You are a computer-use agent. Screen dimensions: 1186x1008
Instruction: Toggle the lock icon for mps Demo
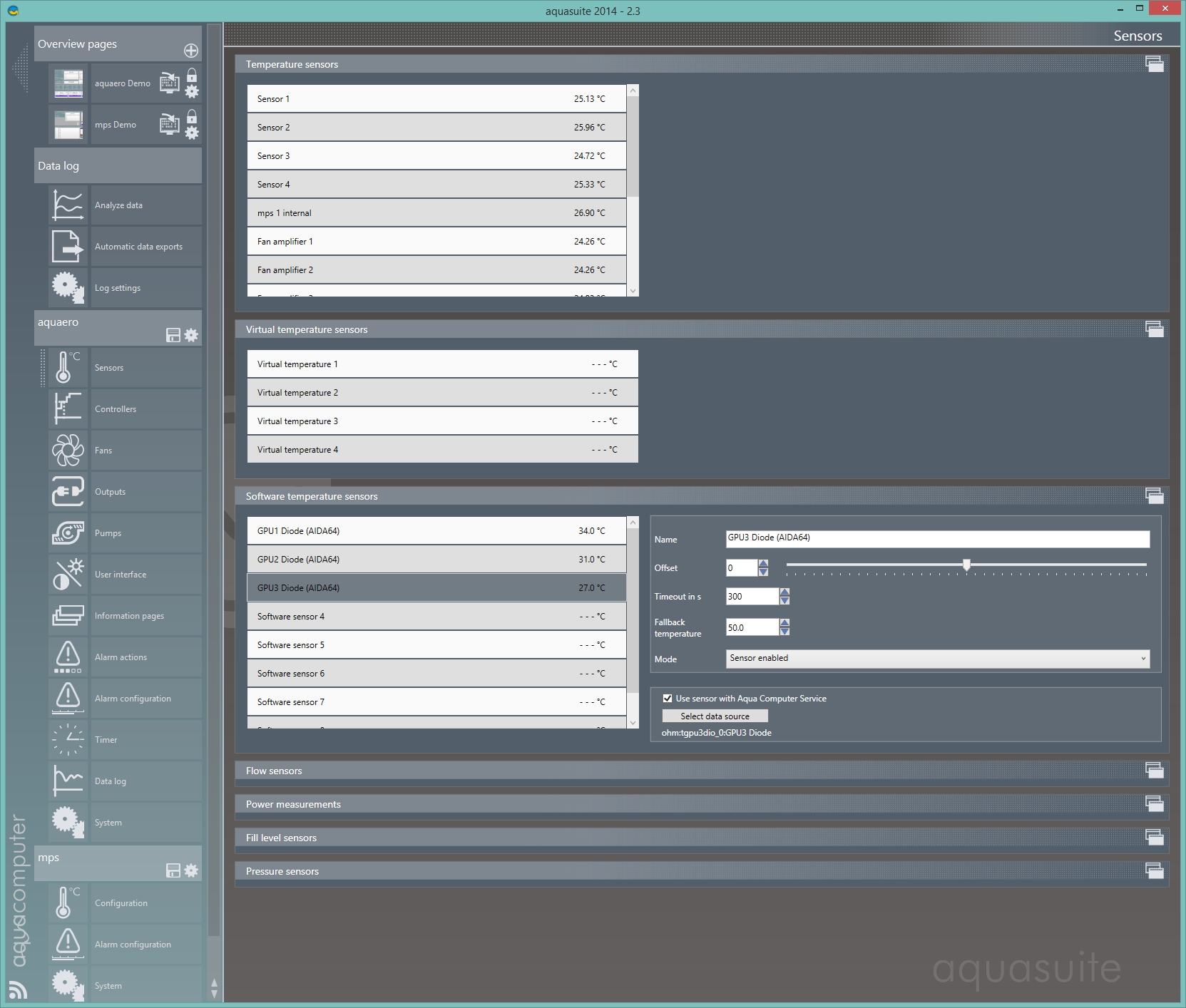pyautogui.click(x=192, y=116)
